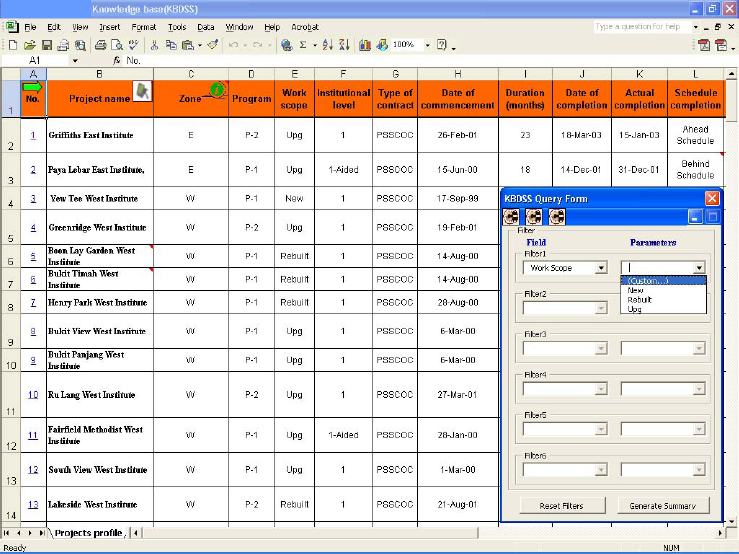Click the second Acrobat PDF toolbar icon
Viewport: 739px width, 554px height.
click(x=721, y=45)
